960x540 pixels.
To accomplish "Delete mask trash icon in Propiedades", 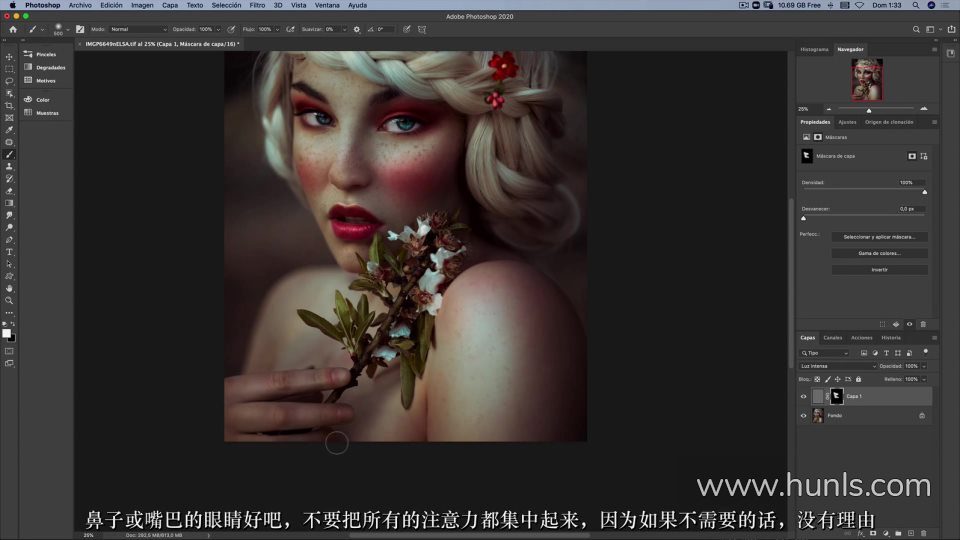I will 923,324.
